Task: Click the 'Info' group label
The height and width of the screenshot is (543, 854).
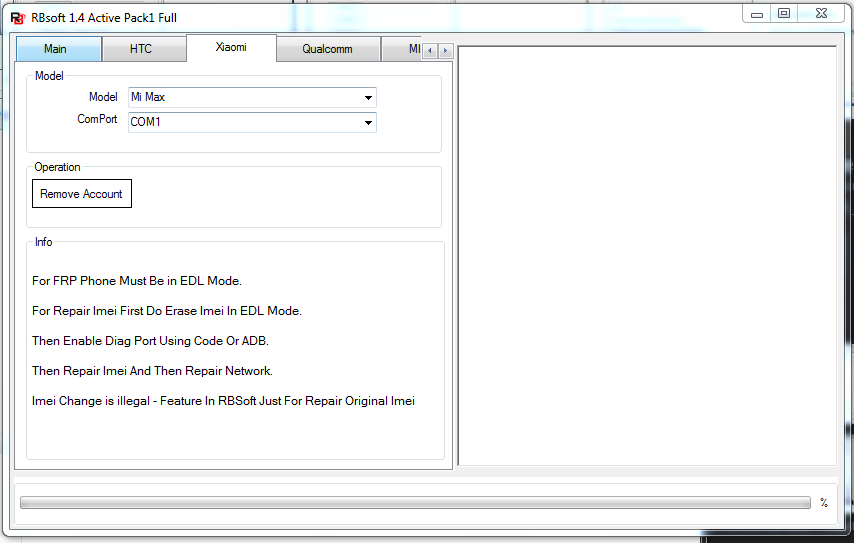Action: pos(44,242)
